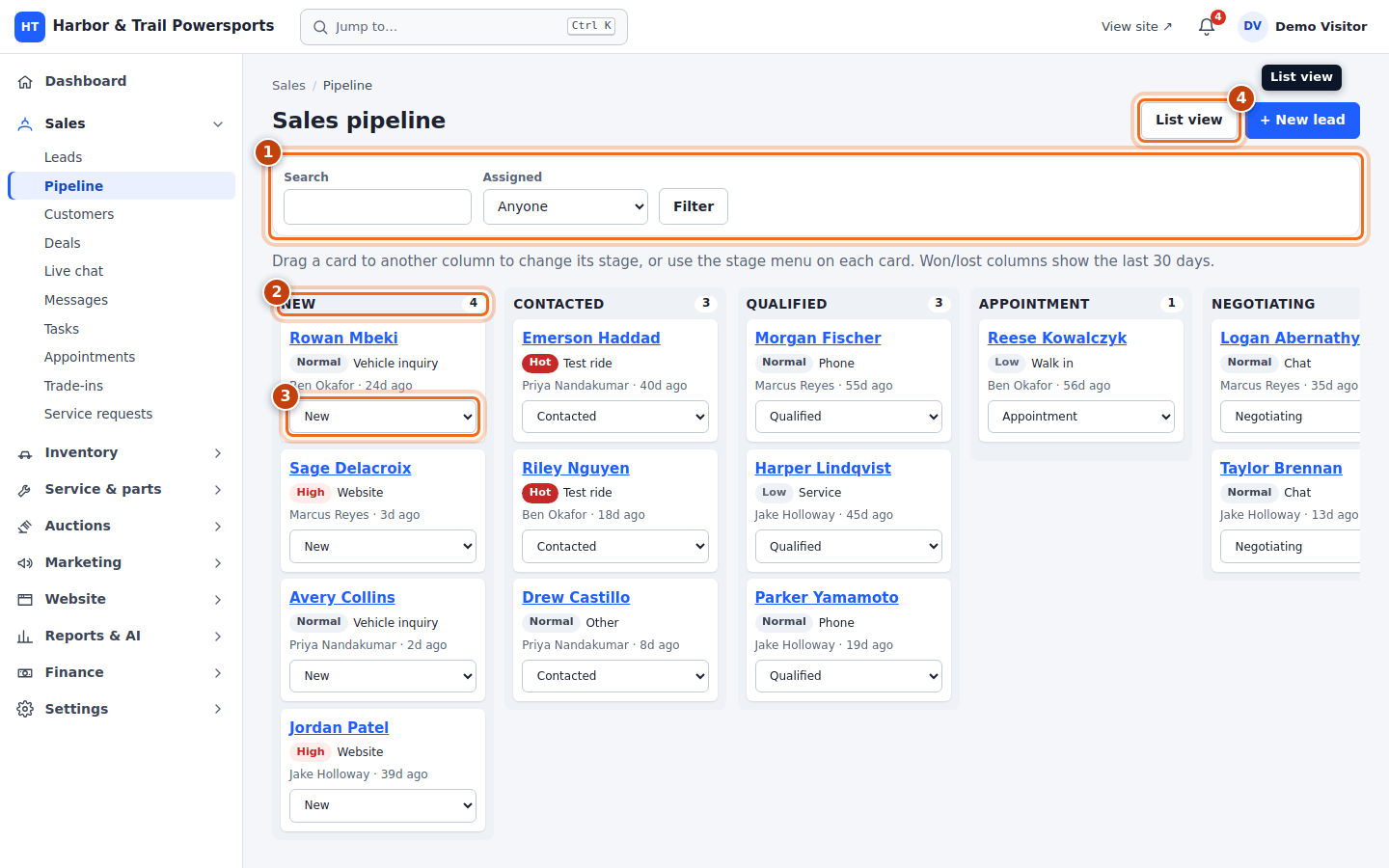Open the Assigned dropdown
The width and height of the screenshot is (1389, 868).
[x=565, y=206]
